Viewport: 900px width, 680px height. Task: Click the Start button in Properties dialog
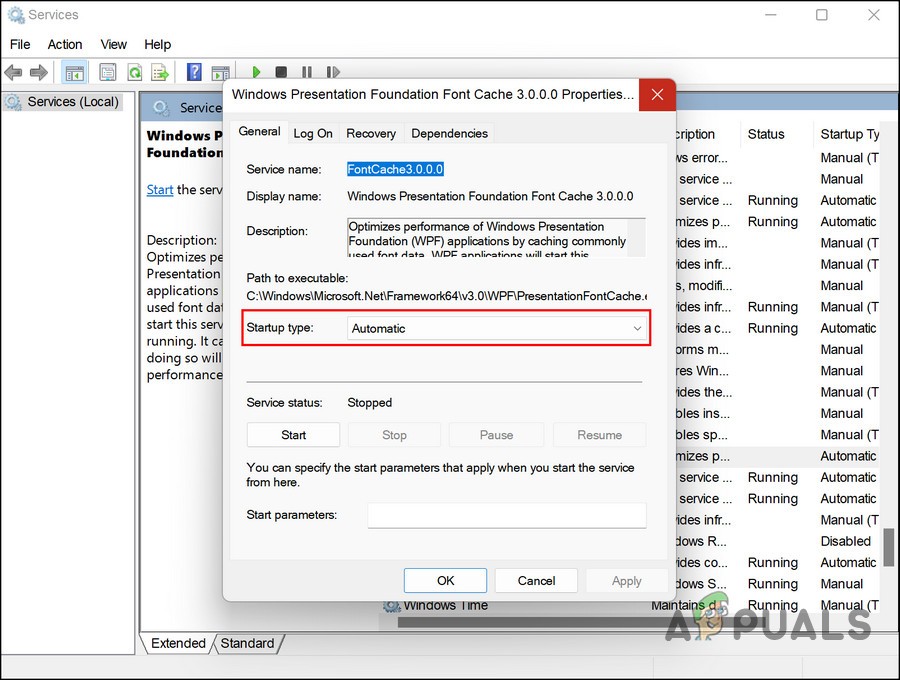point(293,435)
